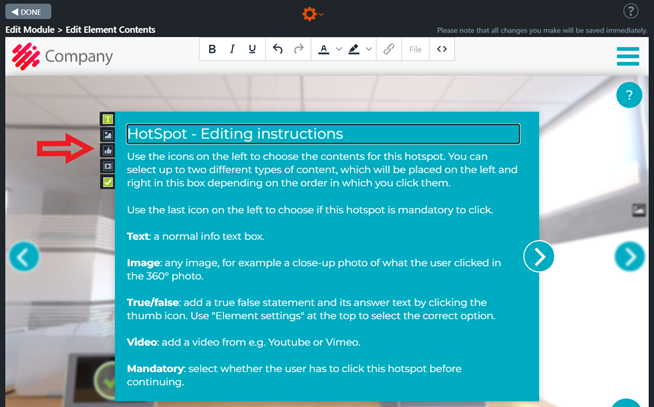Viewport: 654px width, 407px height.
Task: Open help via the top-right question mark
Action: pos(631,11)
